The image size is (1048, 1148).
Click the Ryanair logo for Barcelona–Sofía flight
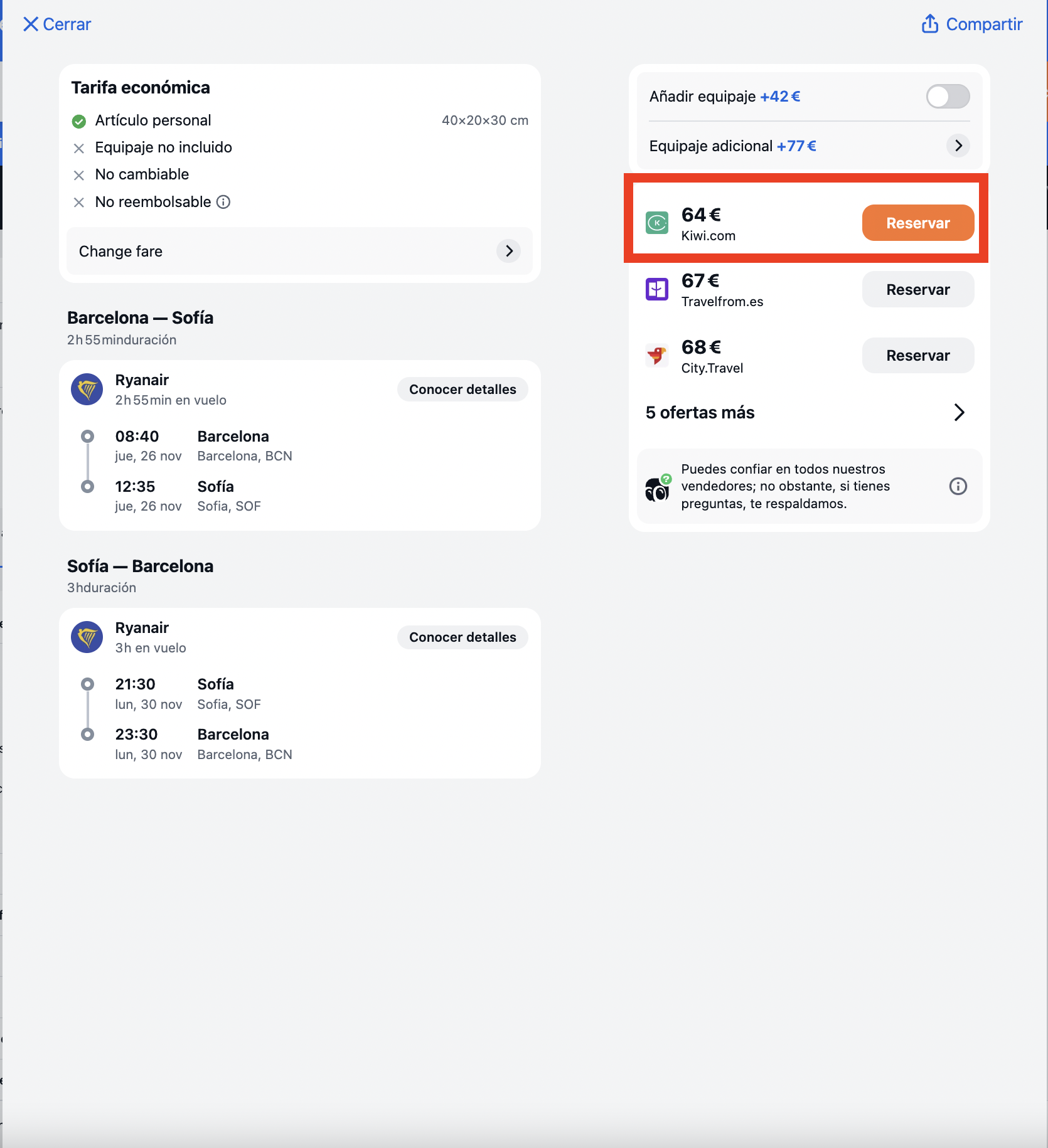87,390
